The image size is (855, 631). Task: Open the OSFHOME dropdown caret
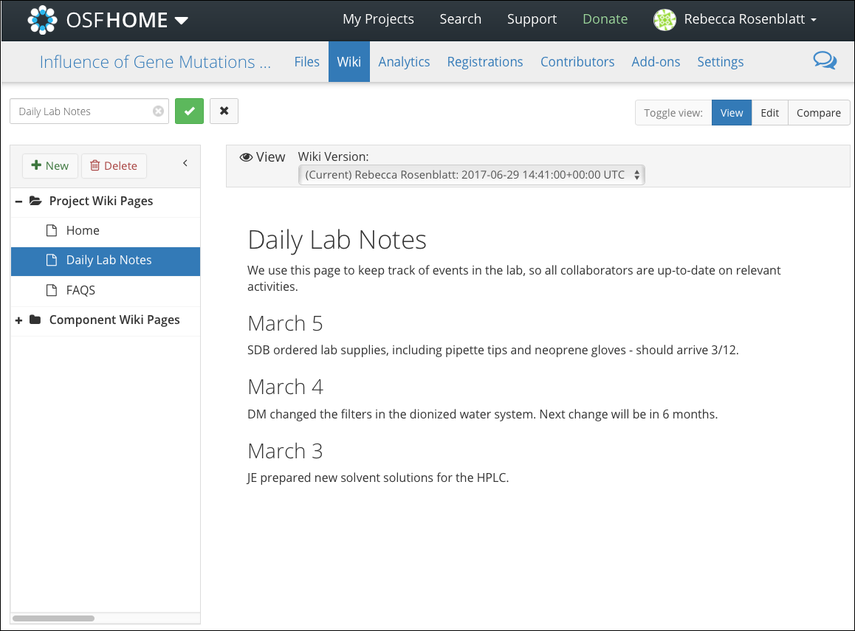(181, 21)
